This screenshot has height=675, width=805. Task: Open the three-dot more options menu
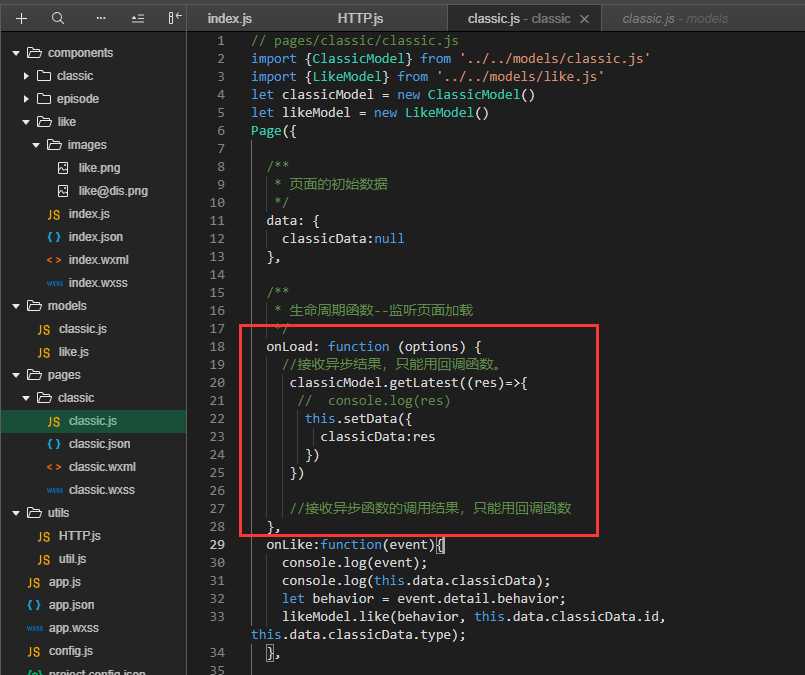tap(101, 18)
